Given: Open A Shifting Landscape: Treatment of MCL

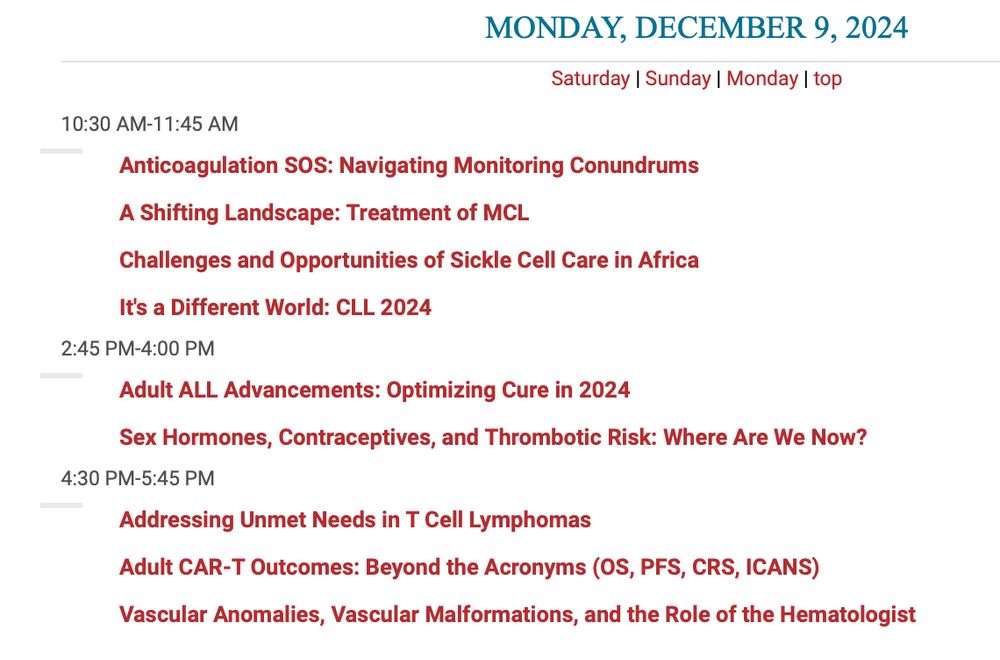Looking at the screenshot, I should (x=323, y=213).
